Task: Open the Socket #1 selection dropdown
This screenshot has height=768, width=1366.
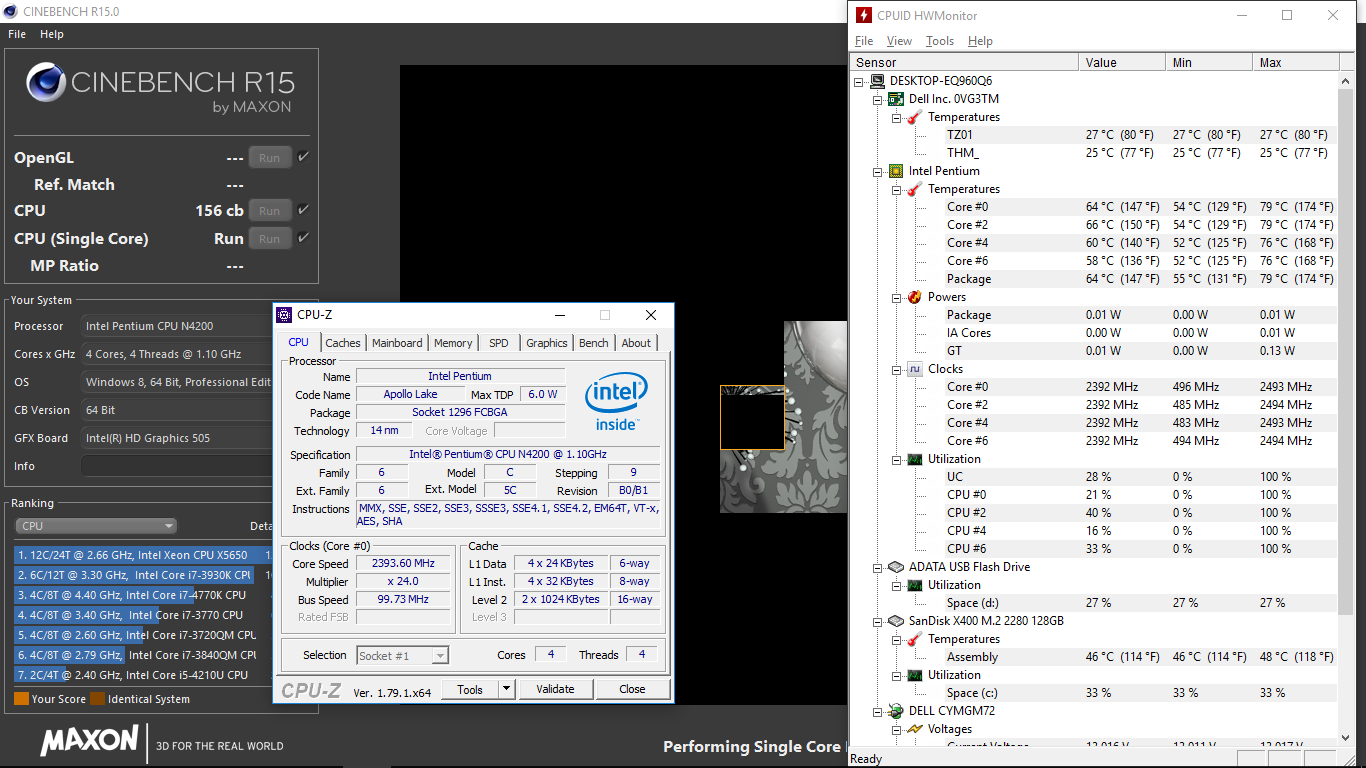Action: pyautogui.click(x=403, y=656)
